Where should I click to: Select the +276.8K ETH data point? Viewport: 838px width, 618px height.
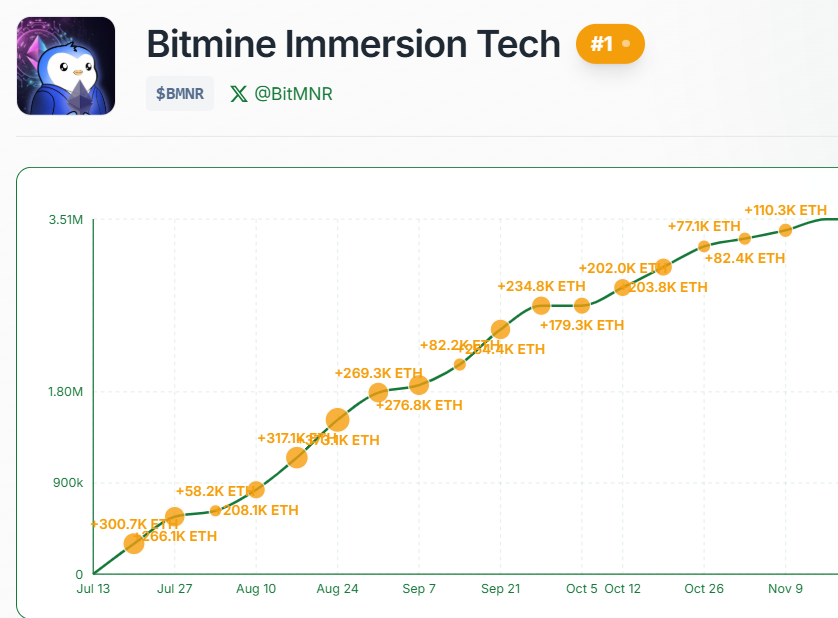(x=419, y=385)
